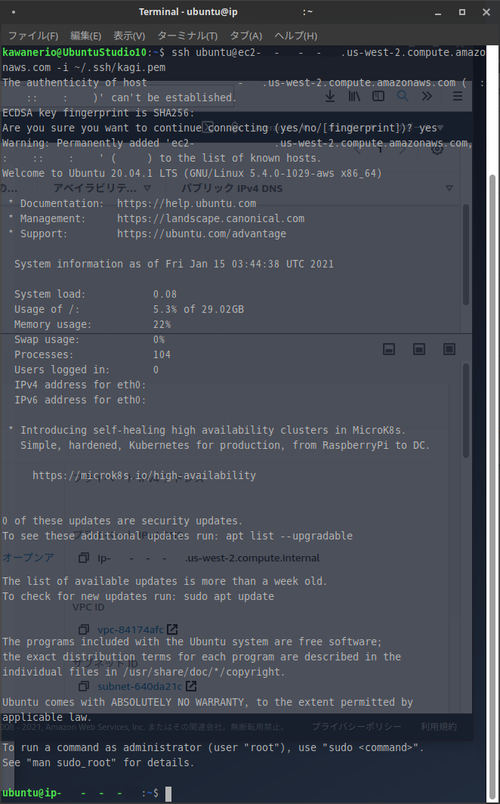Open the 表示(V) menu
The width and height of the screenshot is (500, 804).
pyautogui.click(x=129, y=36)
